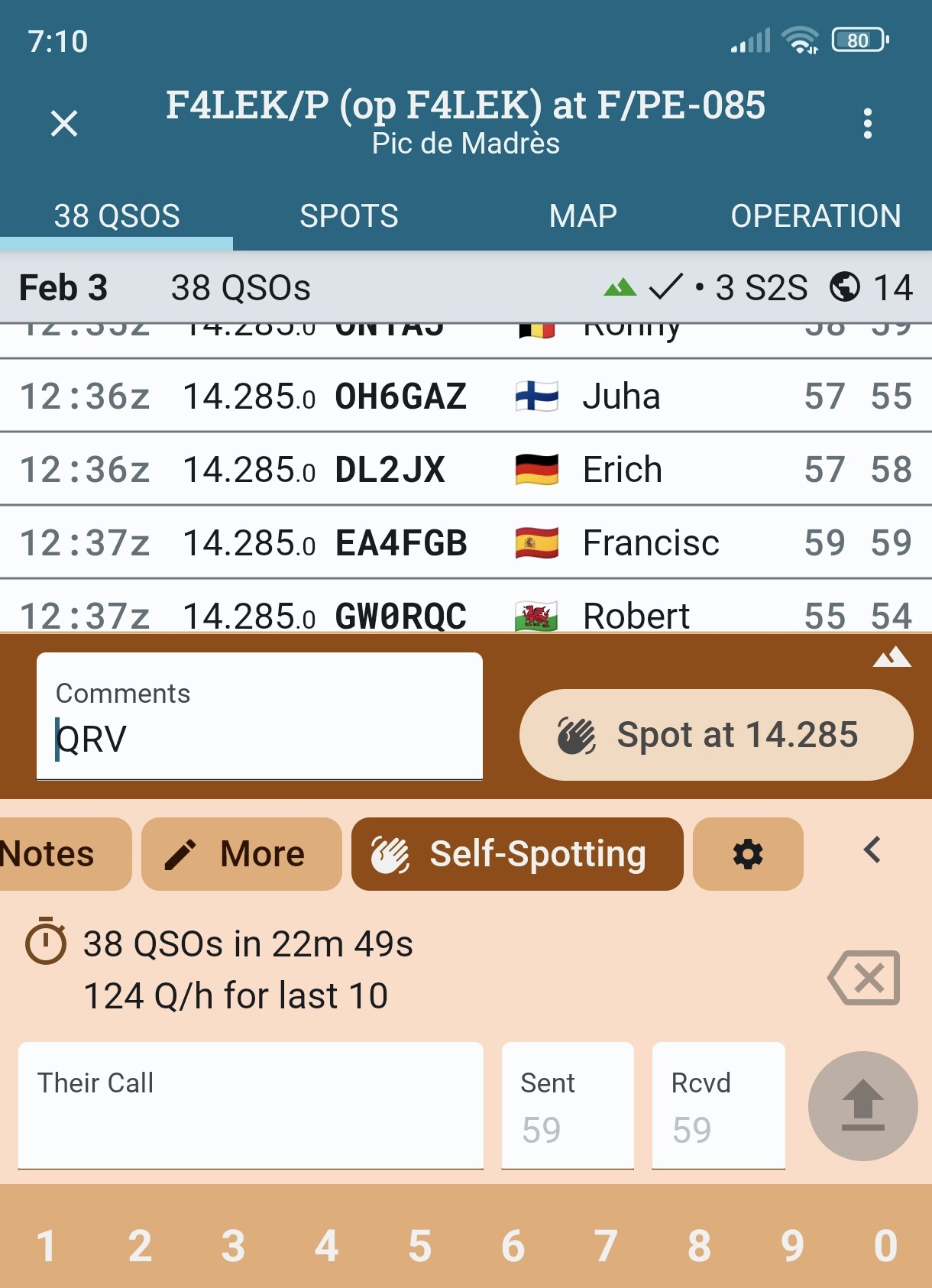932x1288 pixels.
Task: Open settings with the gear icon
Action: [748, 854]
